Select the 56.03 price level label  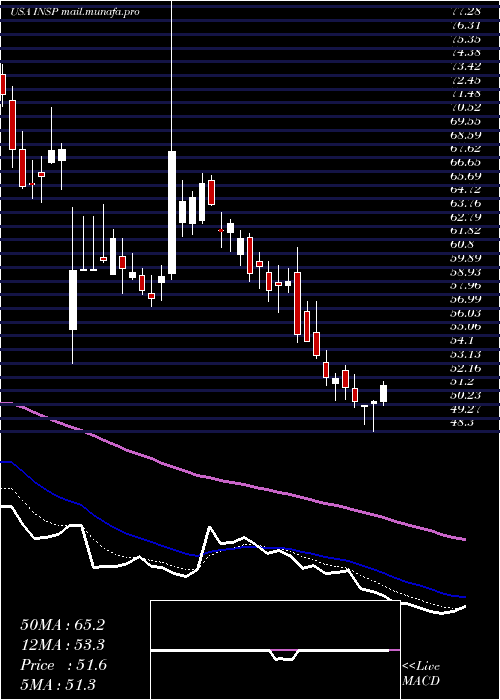465,313
